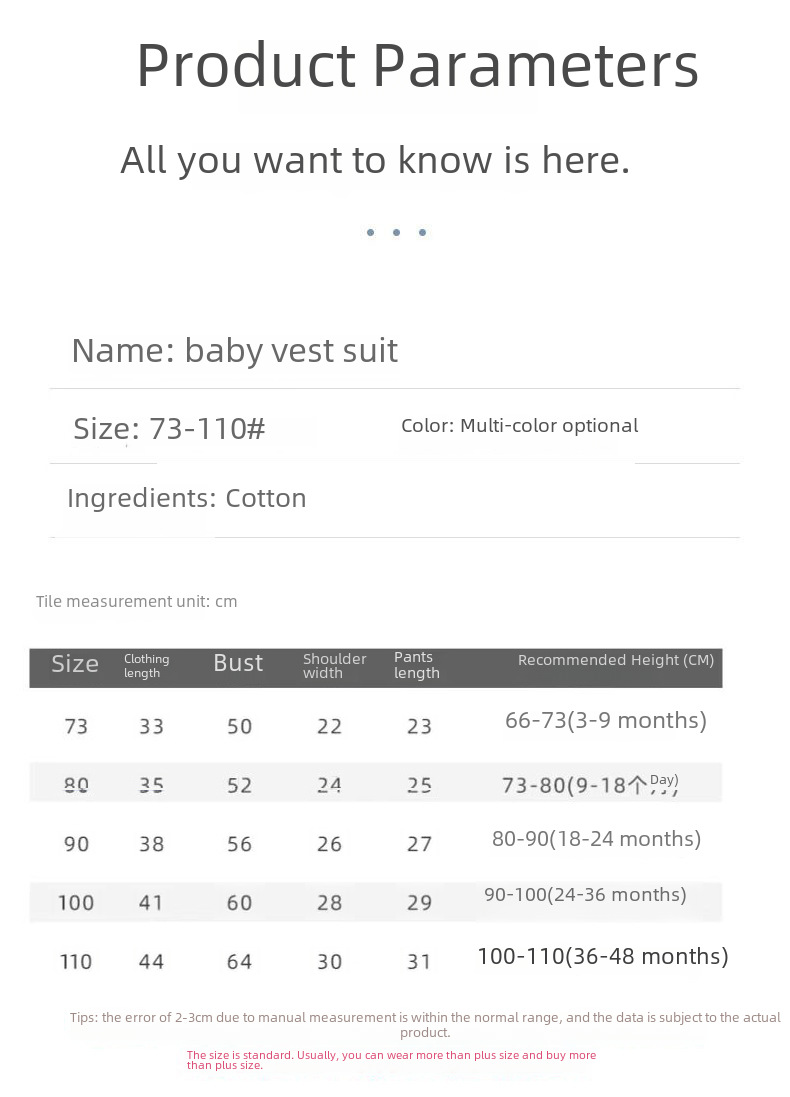Click the "All you want to know" subtitle
790x1097 pixels.
375,160
